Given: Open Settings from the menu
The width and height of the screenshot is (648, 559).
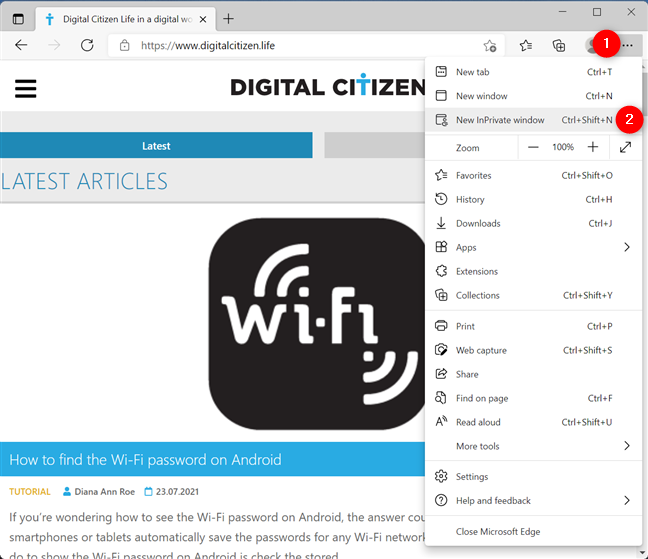Looking at the screenshot, I should (x=533, y=476).
